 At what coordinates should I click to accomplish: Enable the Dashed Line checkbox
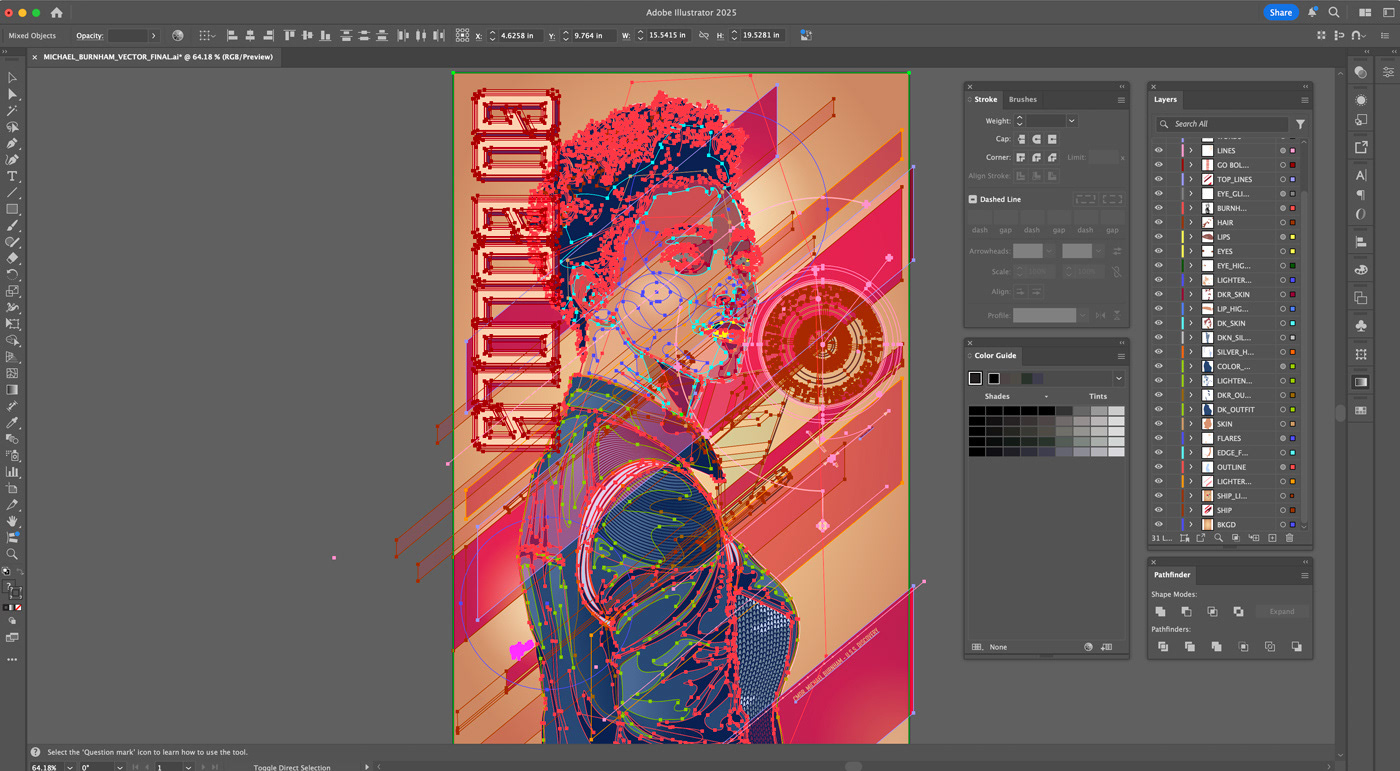click(x=973, y=199)
